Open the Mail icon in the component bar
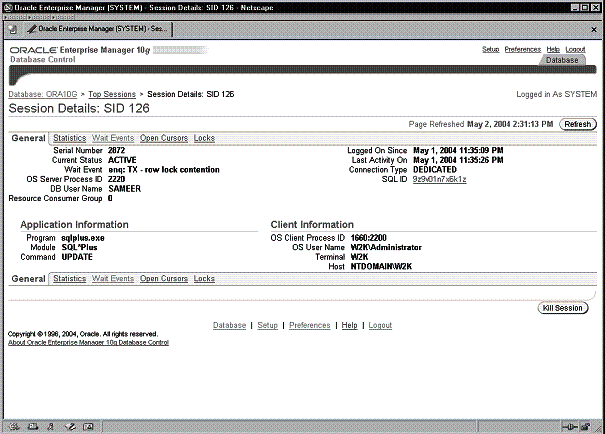Image resolution: width=605 pixels, height=434 pixels. click(x=33, y=427)
